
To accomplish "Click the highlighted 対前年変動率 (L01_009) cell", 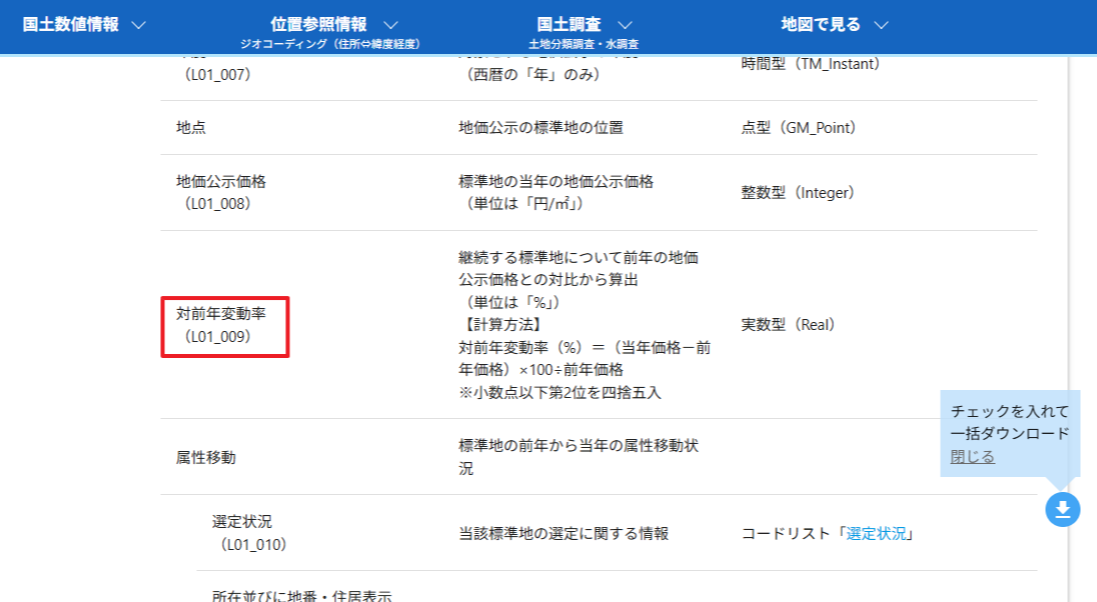I will tap(225, 326).
